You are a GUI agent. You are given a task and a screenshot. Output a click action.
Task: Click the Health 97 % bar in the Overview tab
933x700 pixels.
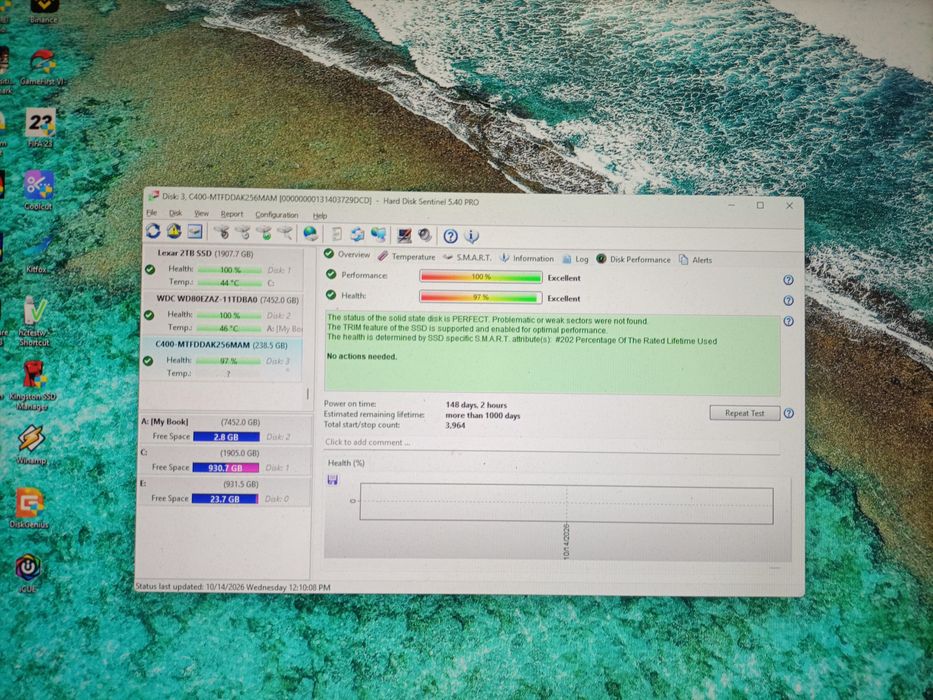click(481, 297)
